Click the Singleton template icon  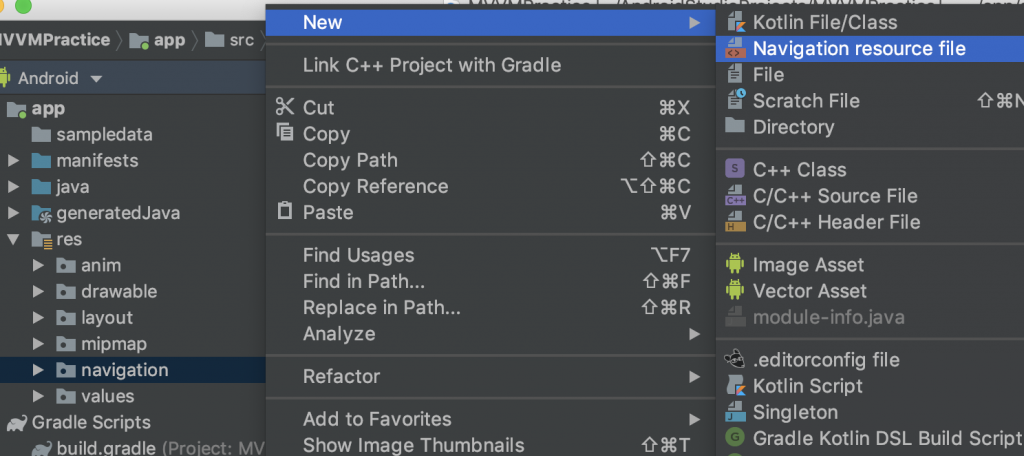[736, 411]
